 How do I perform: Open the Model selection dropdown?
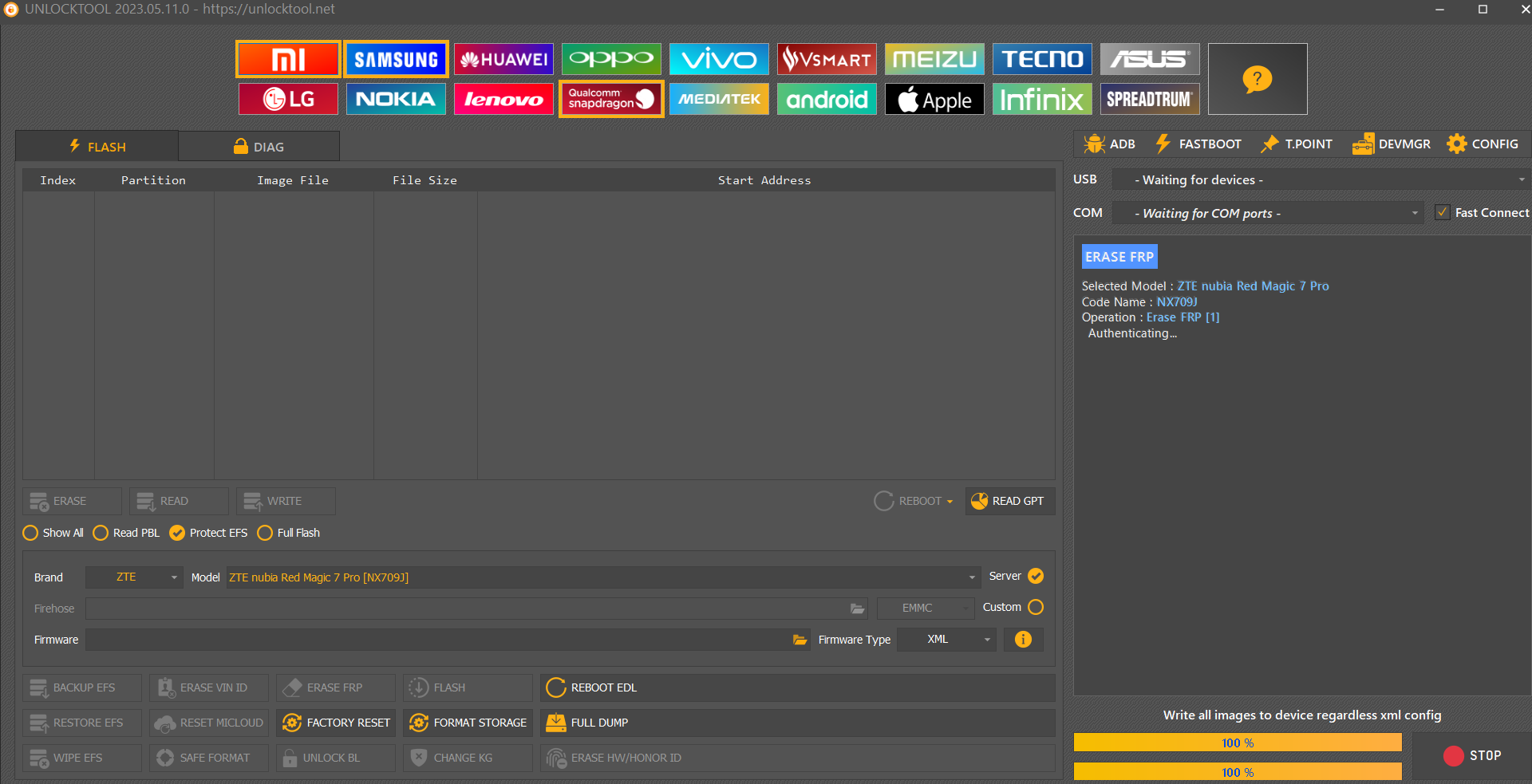[603, 577]
